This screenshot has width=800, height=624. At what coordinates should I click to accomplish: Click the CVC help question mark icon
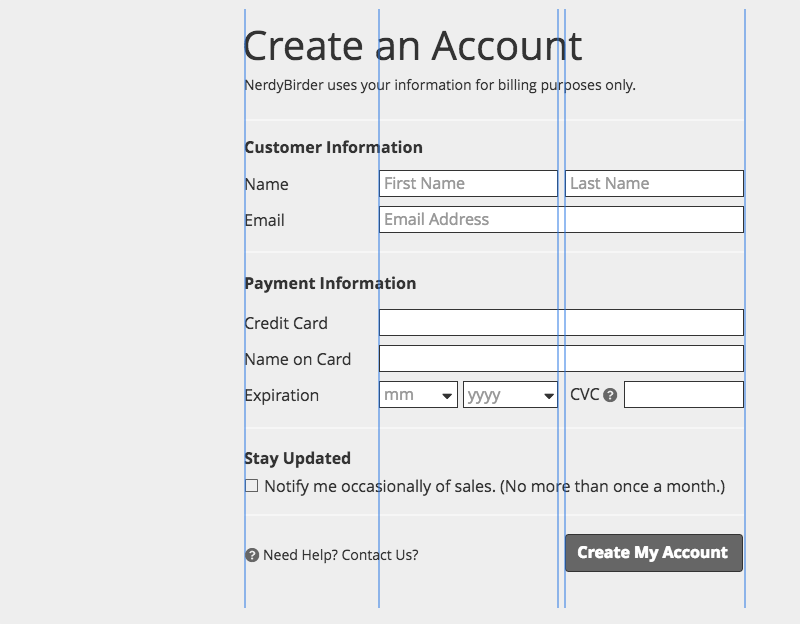[610, 395]
